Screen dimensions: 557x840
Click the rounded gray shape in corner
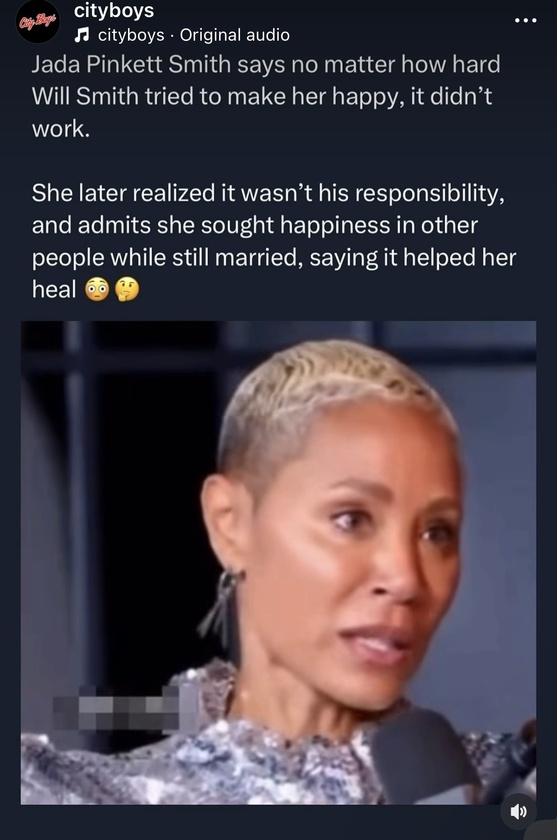pyautogui.click(x=546, y=830)
